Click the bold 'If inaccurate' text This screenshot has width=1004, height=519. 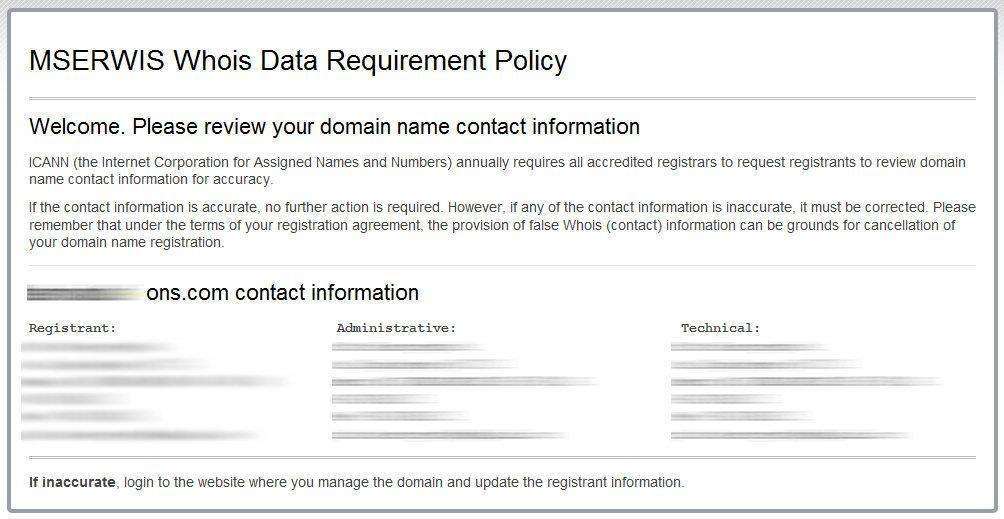coord(72,482)
